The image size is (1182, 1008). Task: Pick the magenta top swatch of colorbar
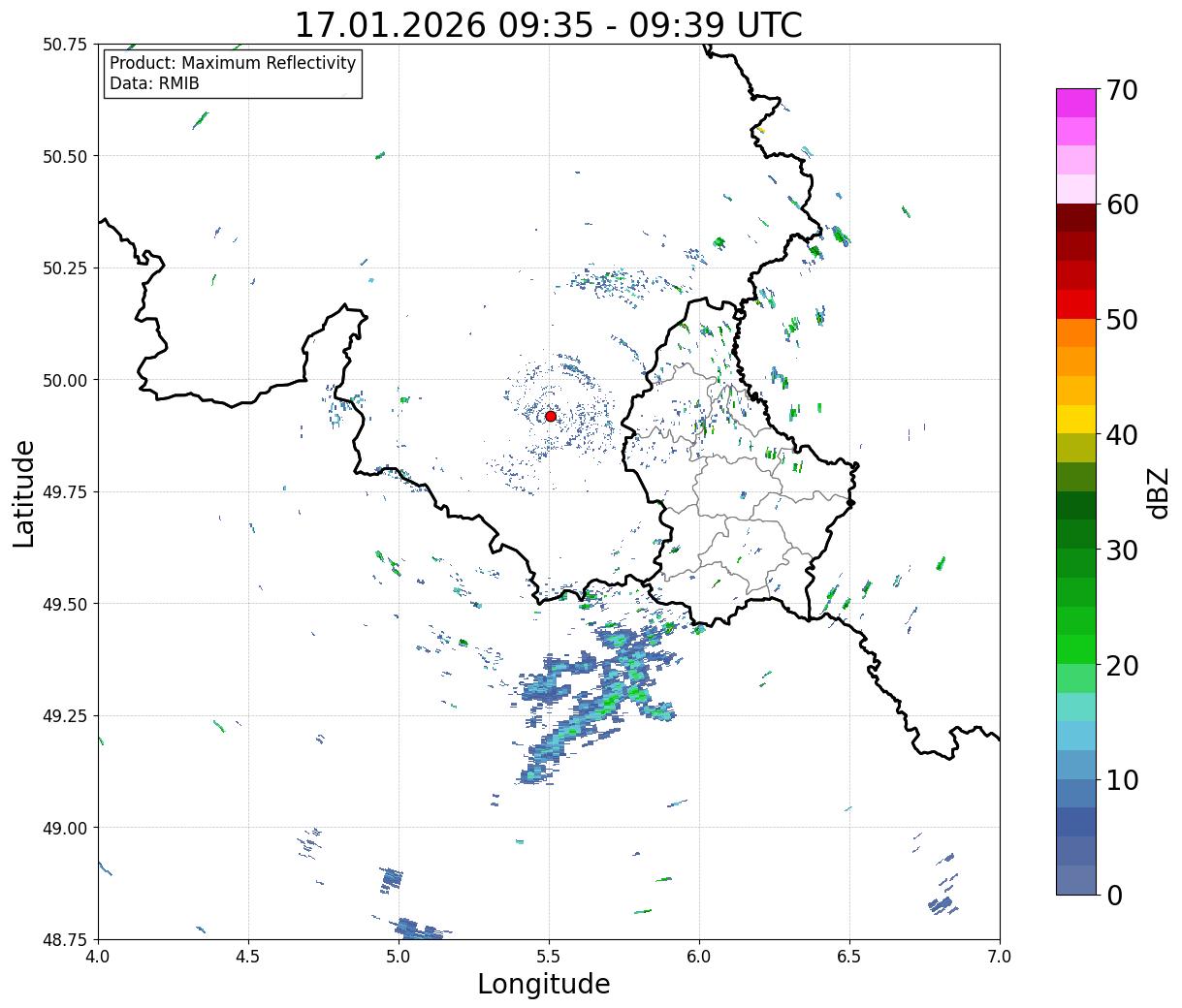pos(1076,103)
